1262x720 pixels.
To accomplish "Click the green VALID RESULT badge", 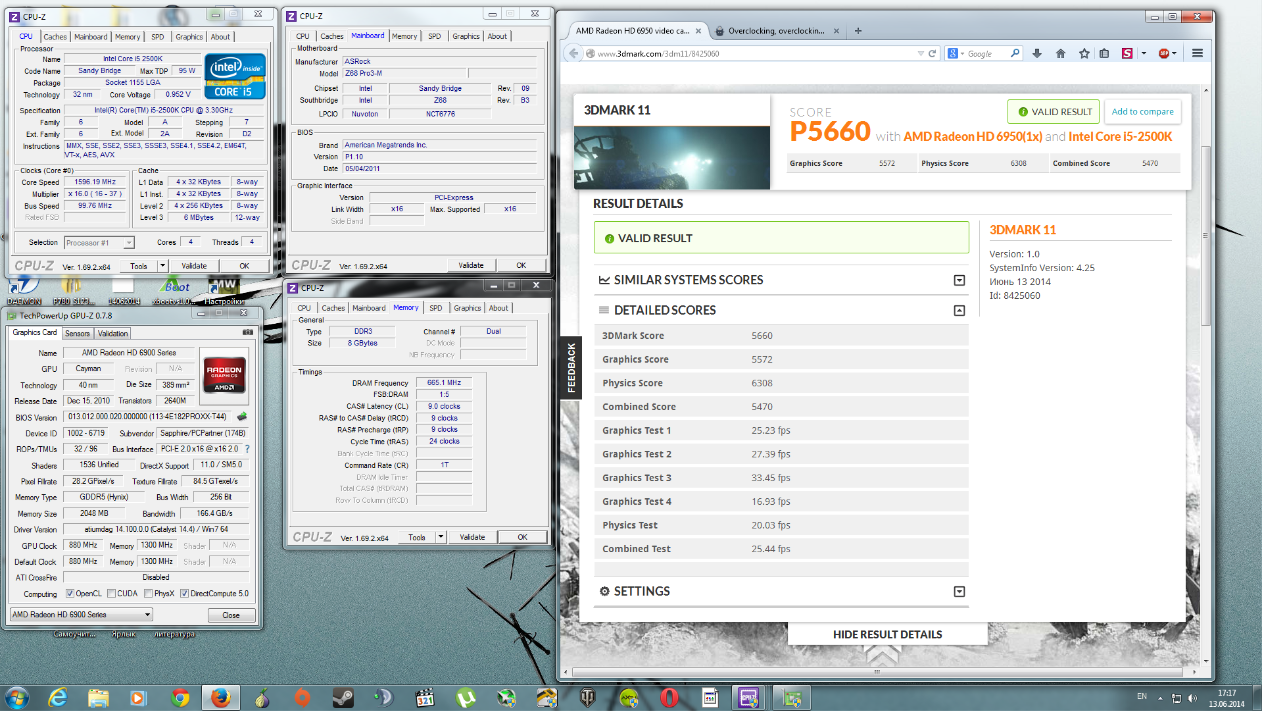I will (1053, 112).
